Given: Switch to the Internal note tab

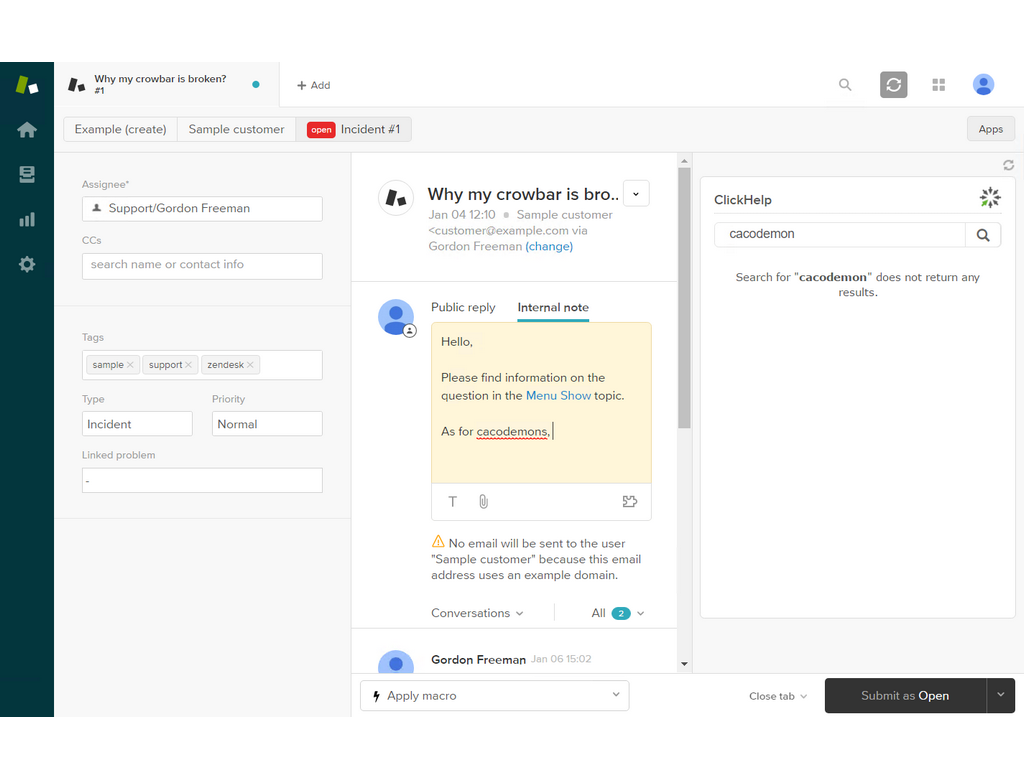Looking at the screenshot, I should (553, 307).
